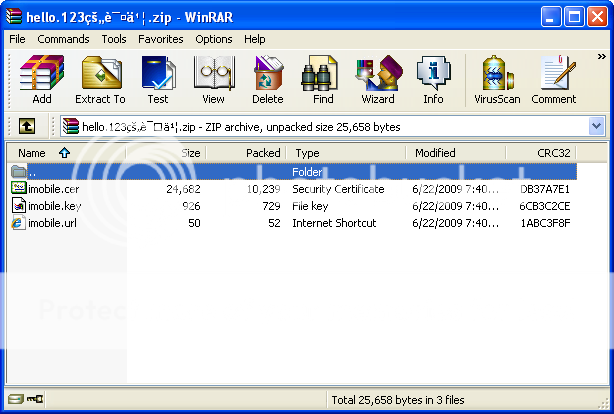Run the Test archive tool
This screenshot has height=414, width=614.
pyautogui.click(x=158, y=80)
